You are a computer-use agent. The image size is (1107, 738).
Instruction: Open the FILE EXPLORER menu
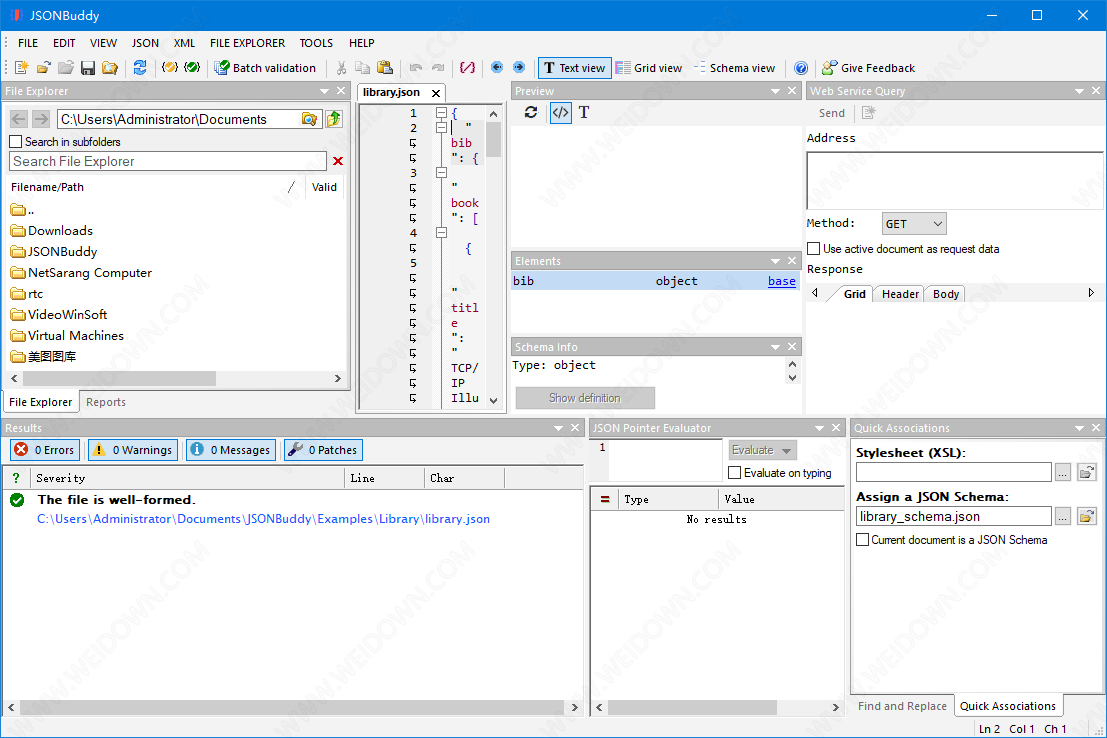click(247, 43)
